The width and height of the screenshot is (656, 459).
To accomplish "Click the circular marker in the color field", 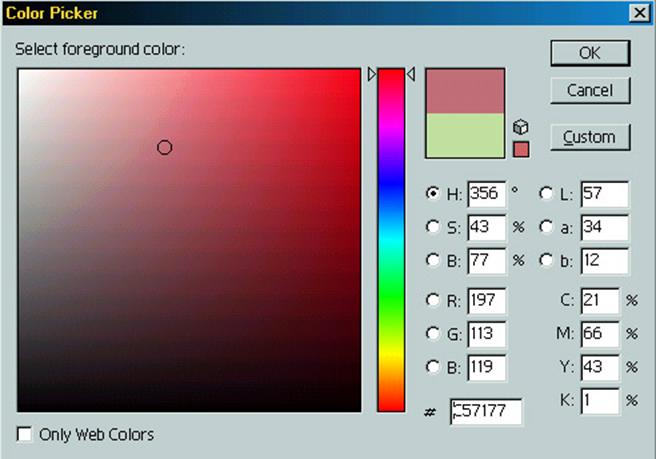I will click(164, 147).
